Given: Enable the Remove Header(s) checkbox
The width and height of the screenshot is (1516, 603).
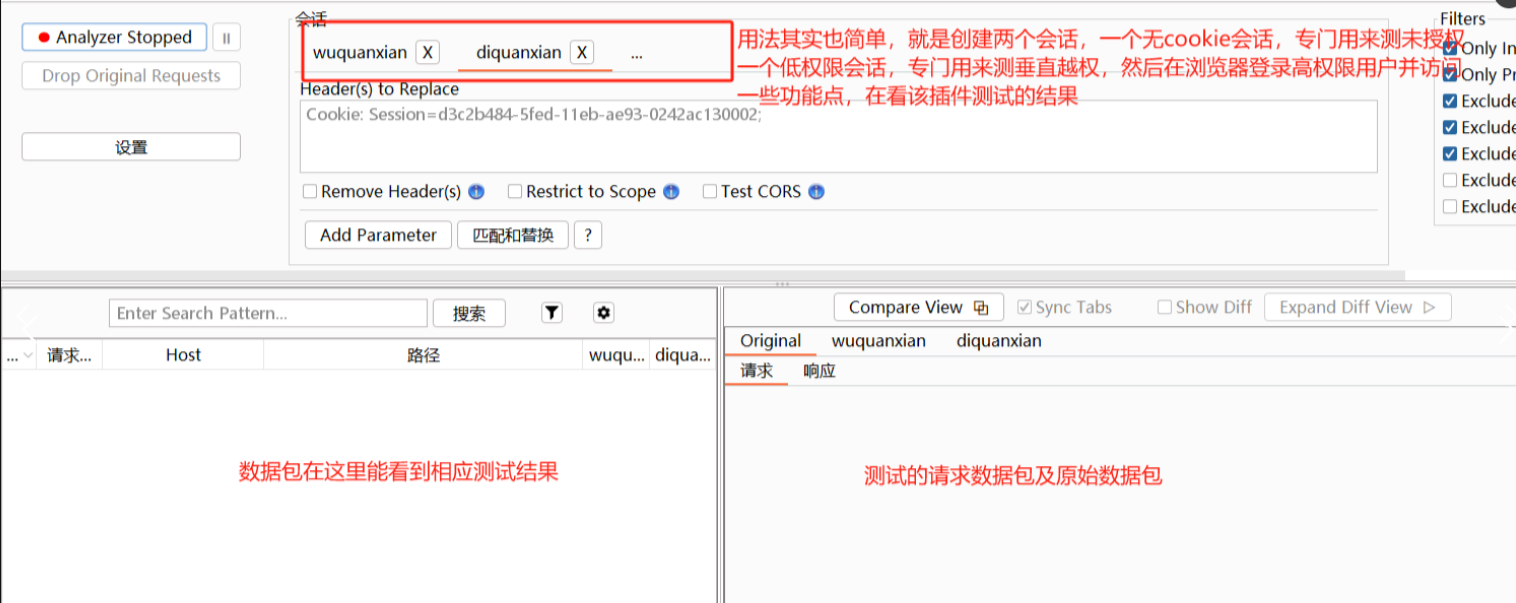Looking at the screenshot, I should (310, 192).
